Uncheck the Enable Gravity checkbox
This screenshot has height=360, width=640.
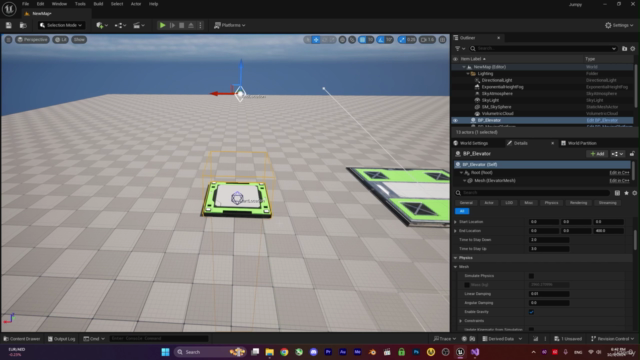[531, 312]
